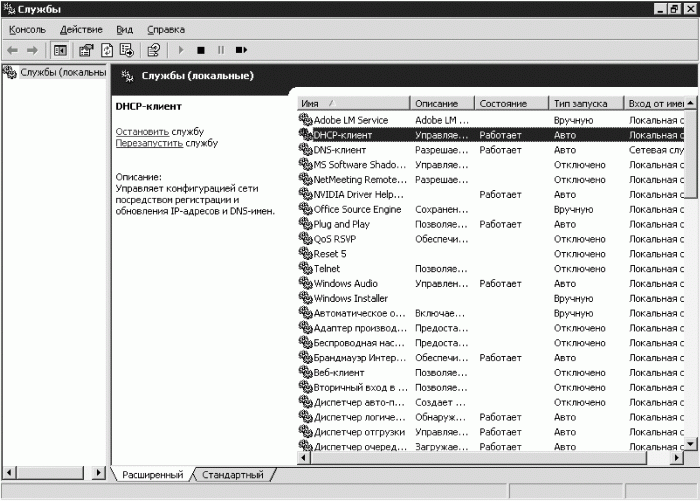Open the Консоль menu
This screenshot has width=700, height=501.
[x=27, y=29]
